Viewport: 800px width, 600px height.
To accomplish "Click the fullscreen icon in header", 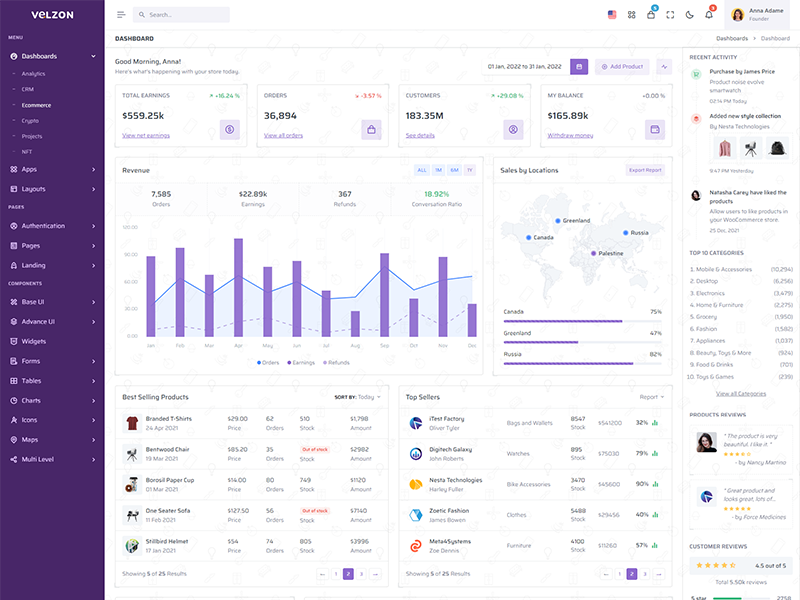I will [x=671, y=15].
